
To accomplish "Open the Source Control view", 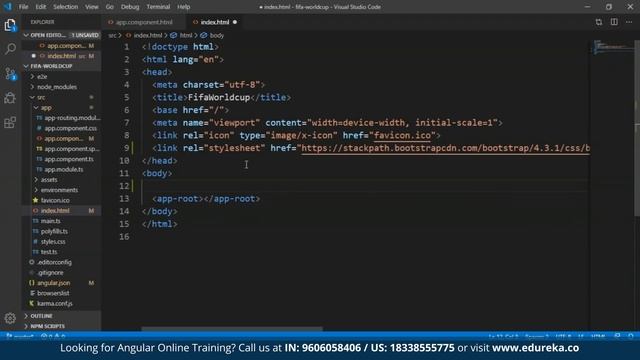I will (x=10, y=74).
